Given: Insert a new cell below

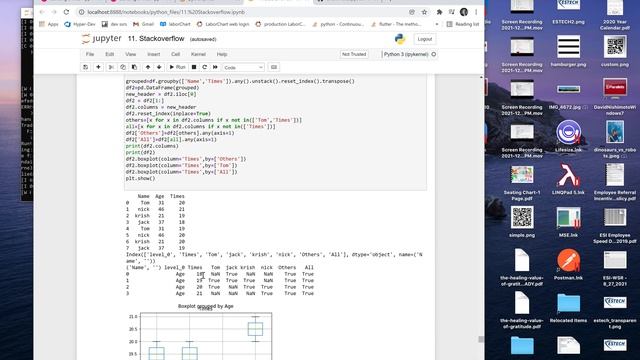Looking at the screenshot, I should pos(98,67).
